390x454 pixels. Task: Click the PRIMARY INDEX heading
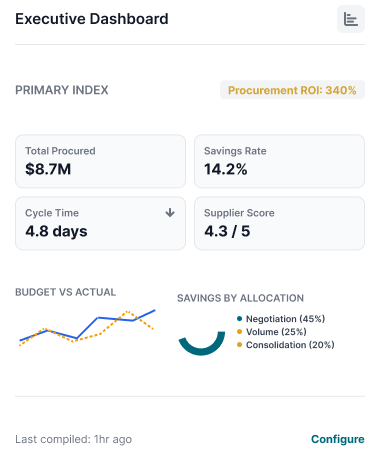[62, 90]
